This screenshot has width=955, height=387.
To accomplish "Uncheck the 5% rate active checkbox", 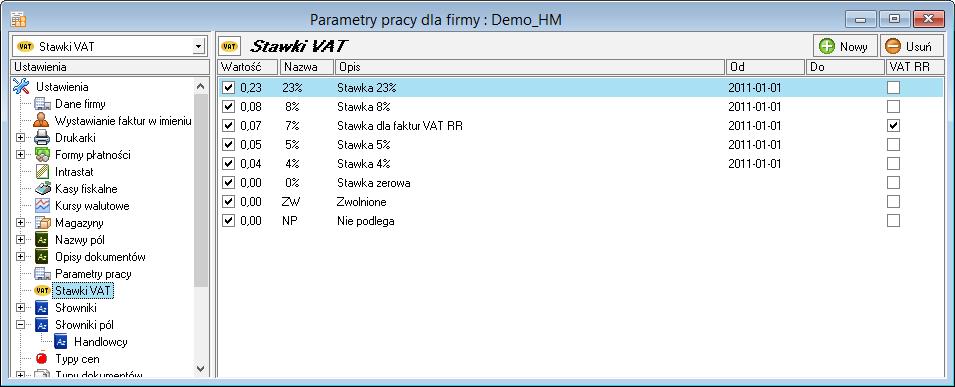I will [228, 144].
